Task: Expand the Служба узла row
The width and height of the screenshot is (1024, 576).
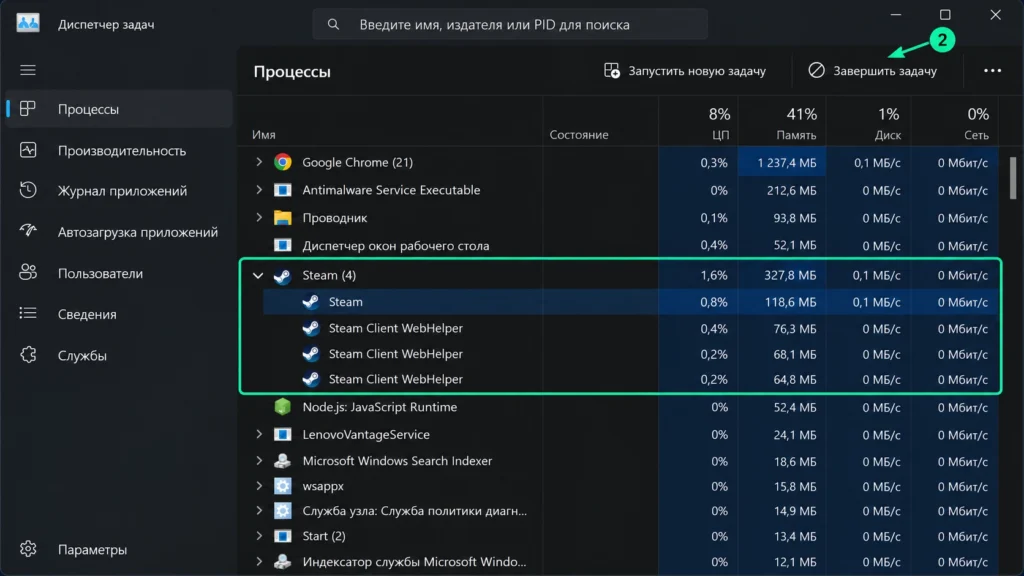Action: 259,511
